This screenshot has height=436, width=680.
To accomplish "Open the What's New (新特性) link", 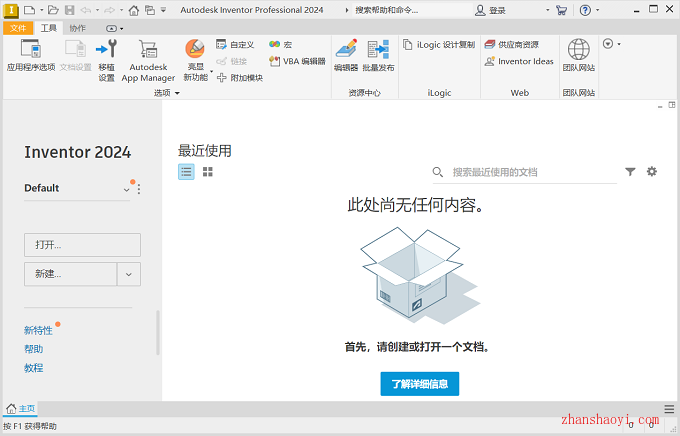I will pos(38,331).
